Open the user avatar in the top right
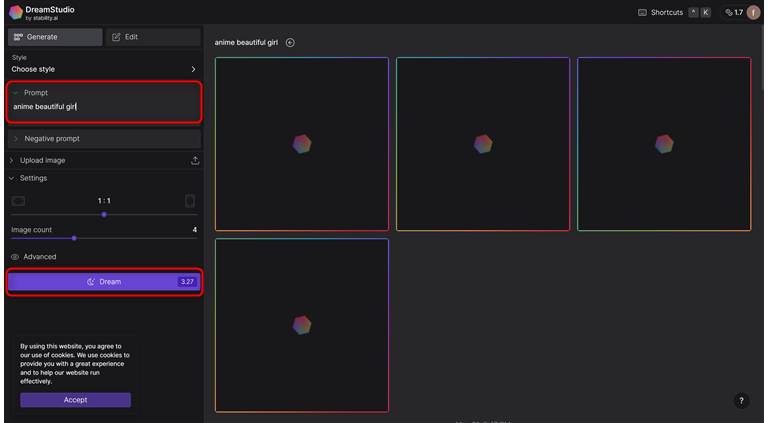Image resolution: width=768 pixels, height=423 pixels. click(x=753, y=13)
